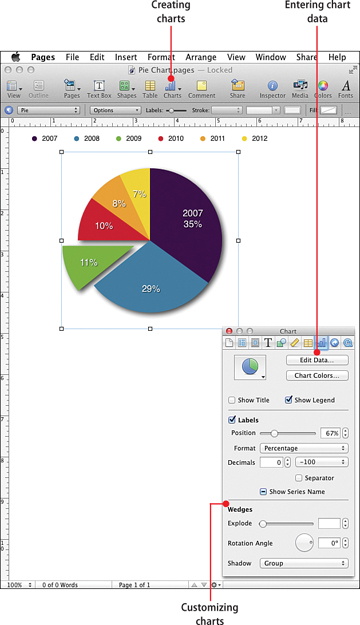Image resolution: width=360 pixels, height=625 pixels.
Task: Open the chart type picker in the inspector
Action: (x=250, y=367)
